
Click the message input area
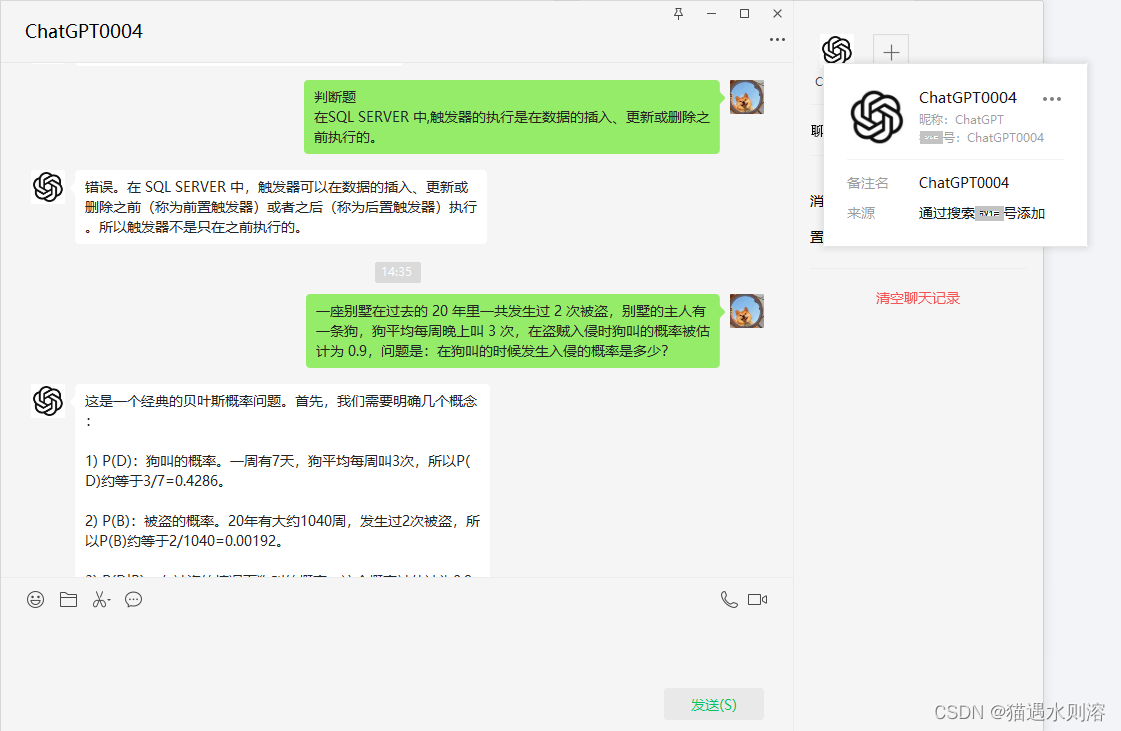(x=397, y=651)
